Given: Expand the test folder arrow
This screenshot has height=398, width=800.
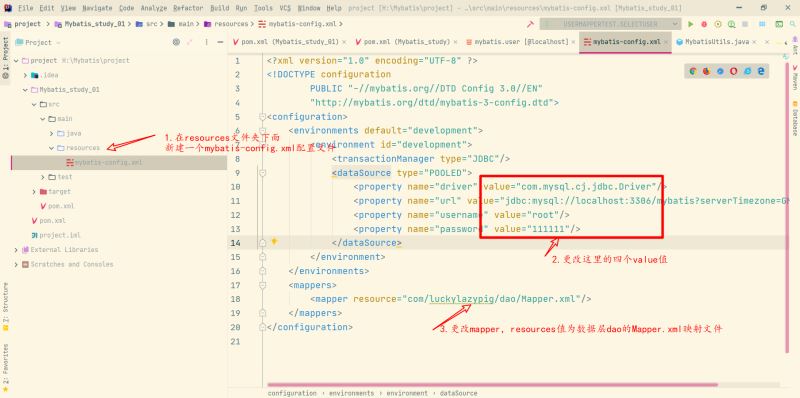Looking at the screenshot, I should [43, 177].
